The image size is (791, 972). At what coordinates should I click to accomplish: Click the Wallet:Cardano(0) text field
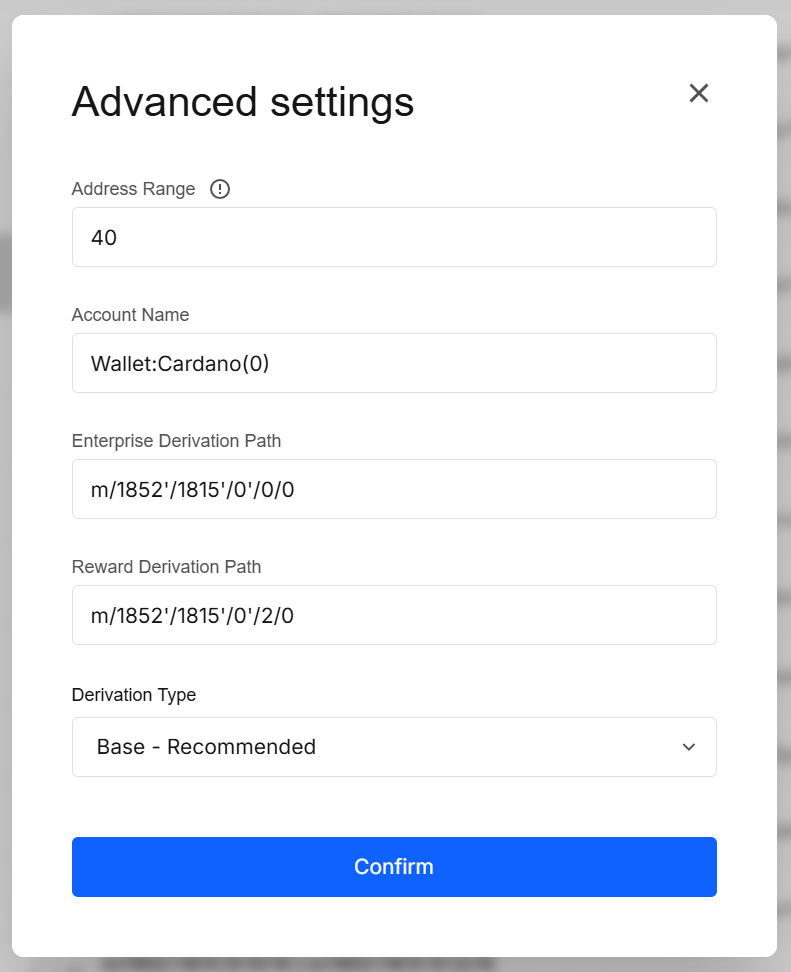click(x=394, y=363)
